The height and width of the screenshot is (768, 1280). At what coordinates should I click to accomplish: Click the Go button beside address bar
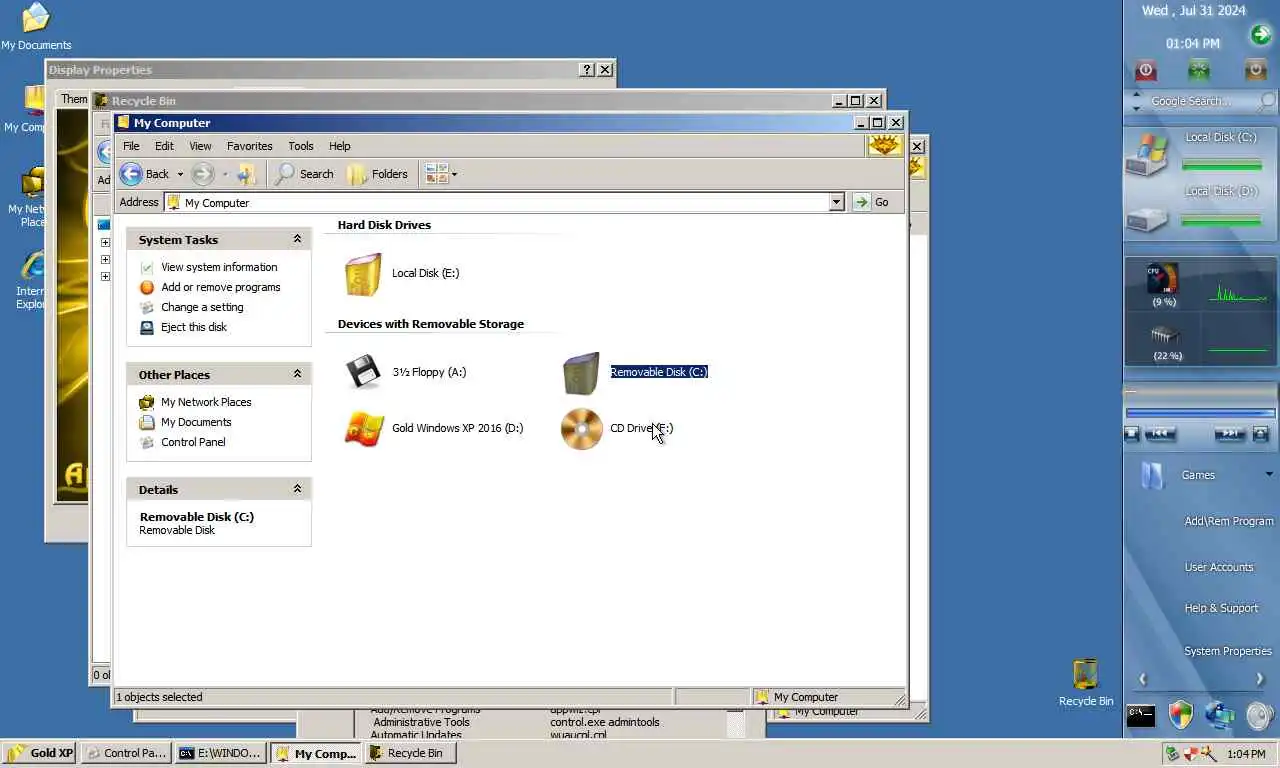871,202
